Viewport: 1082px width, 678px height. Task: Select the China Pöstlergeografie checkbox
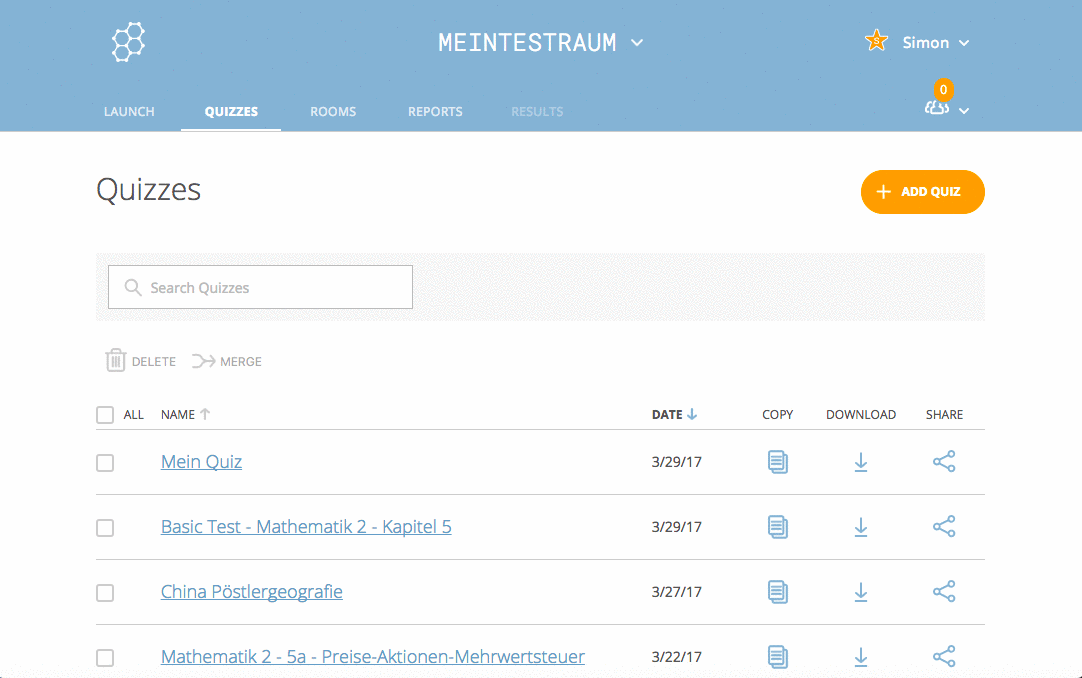[x=105, y=593]
